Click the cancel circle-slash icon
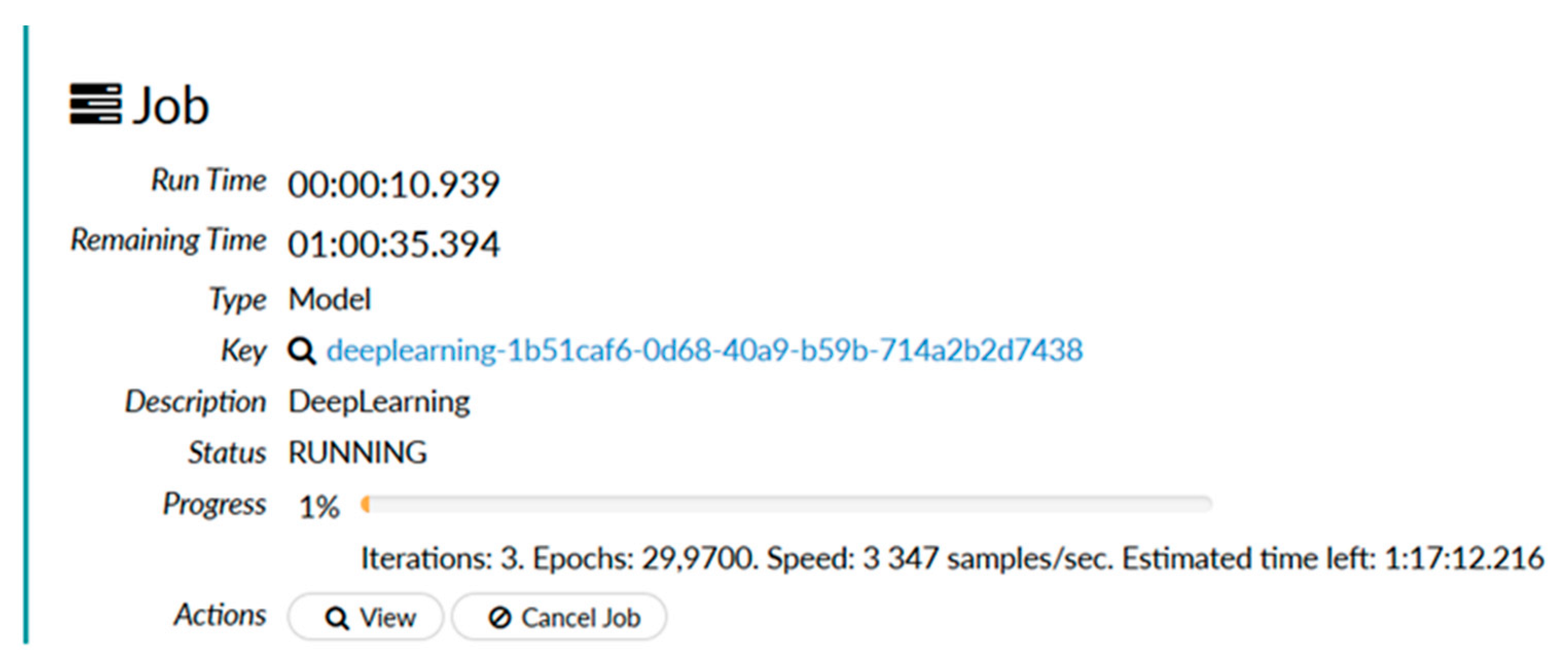 [x=500, y=618]
